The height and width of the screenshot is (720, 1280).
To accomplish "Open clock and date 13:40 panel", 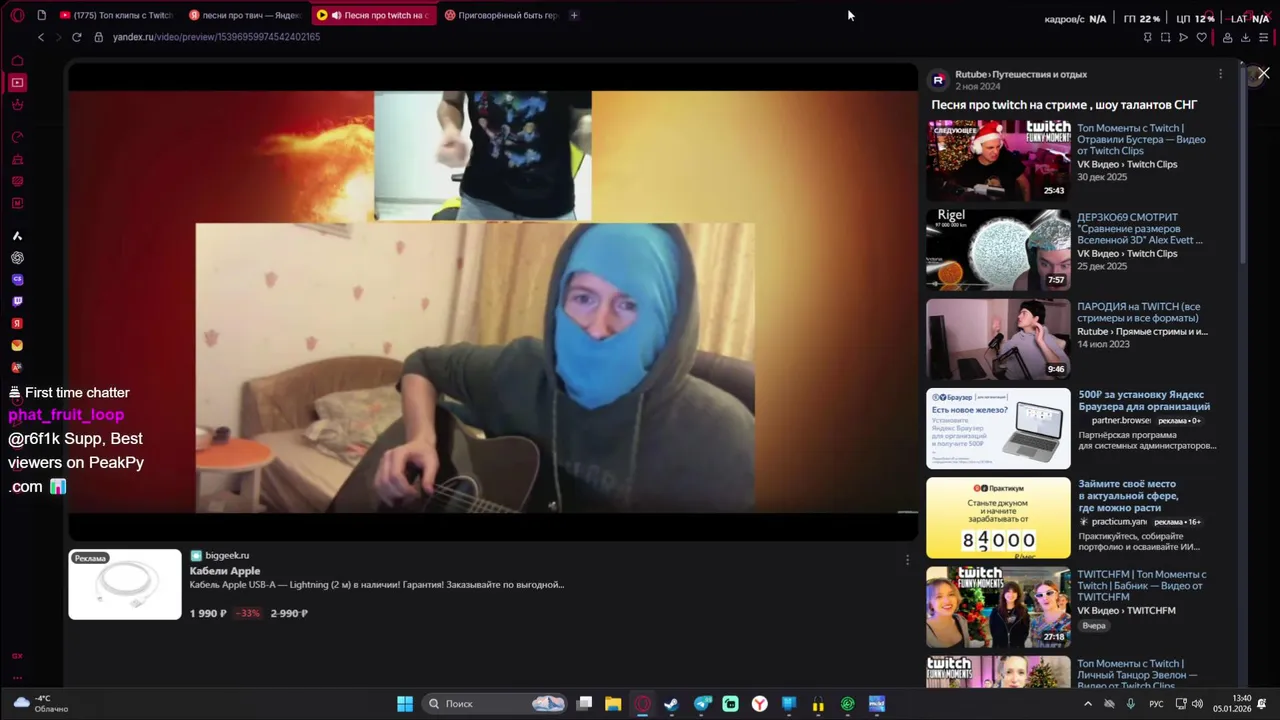I will [x=1232, y=703].
